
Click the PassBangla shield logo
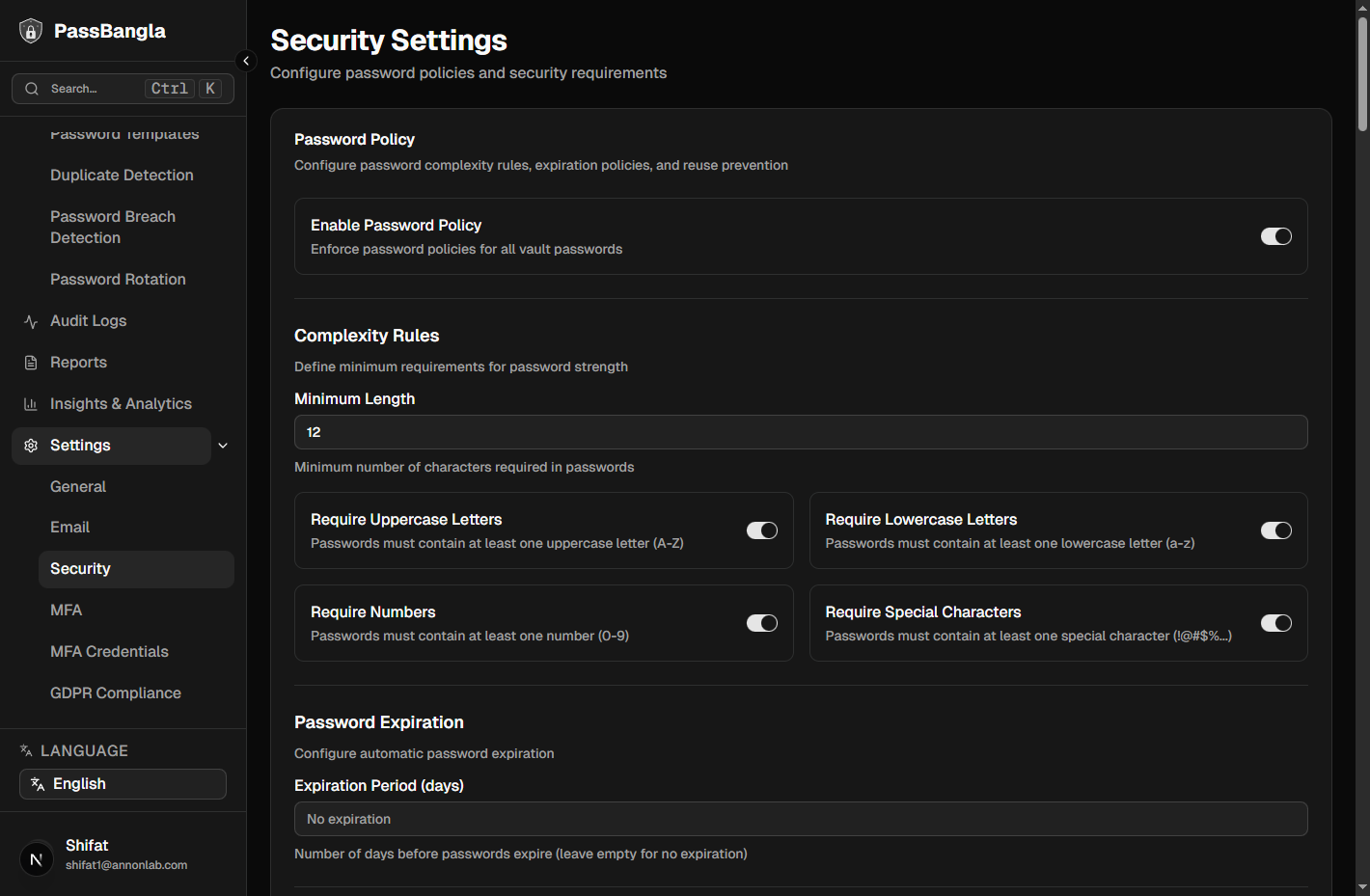[30, 30]
